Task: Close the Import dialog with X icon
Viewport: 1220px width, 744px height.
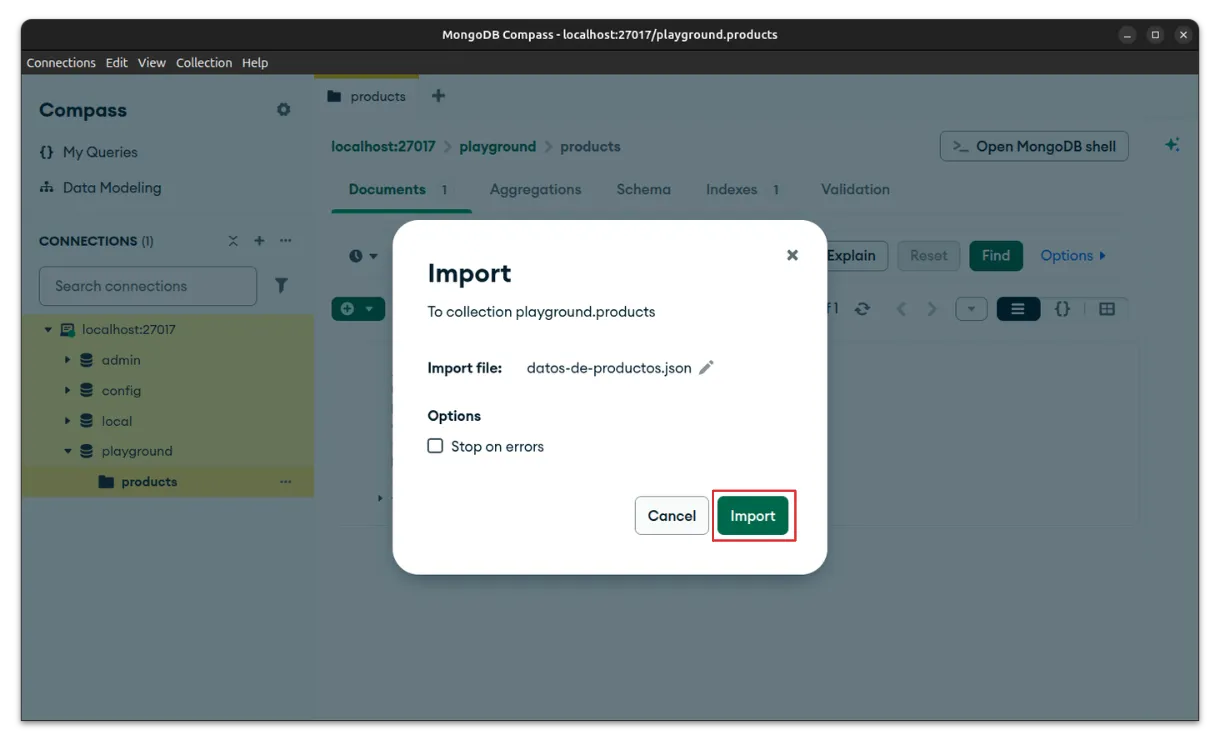Action: pos(792,255)
